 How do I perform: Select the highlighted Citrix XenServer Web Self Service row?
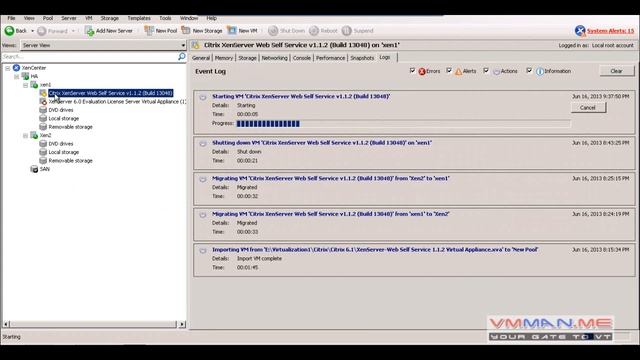(111, 93)
